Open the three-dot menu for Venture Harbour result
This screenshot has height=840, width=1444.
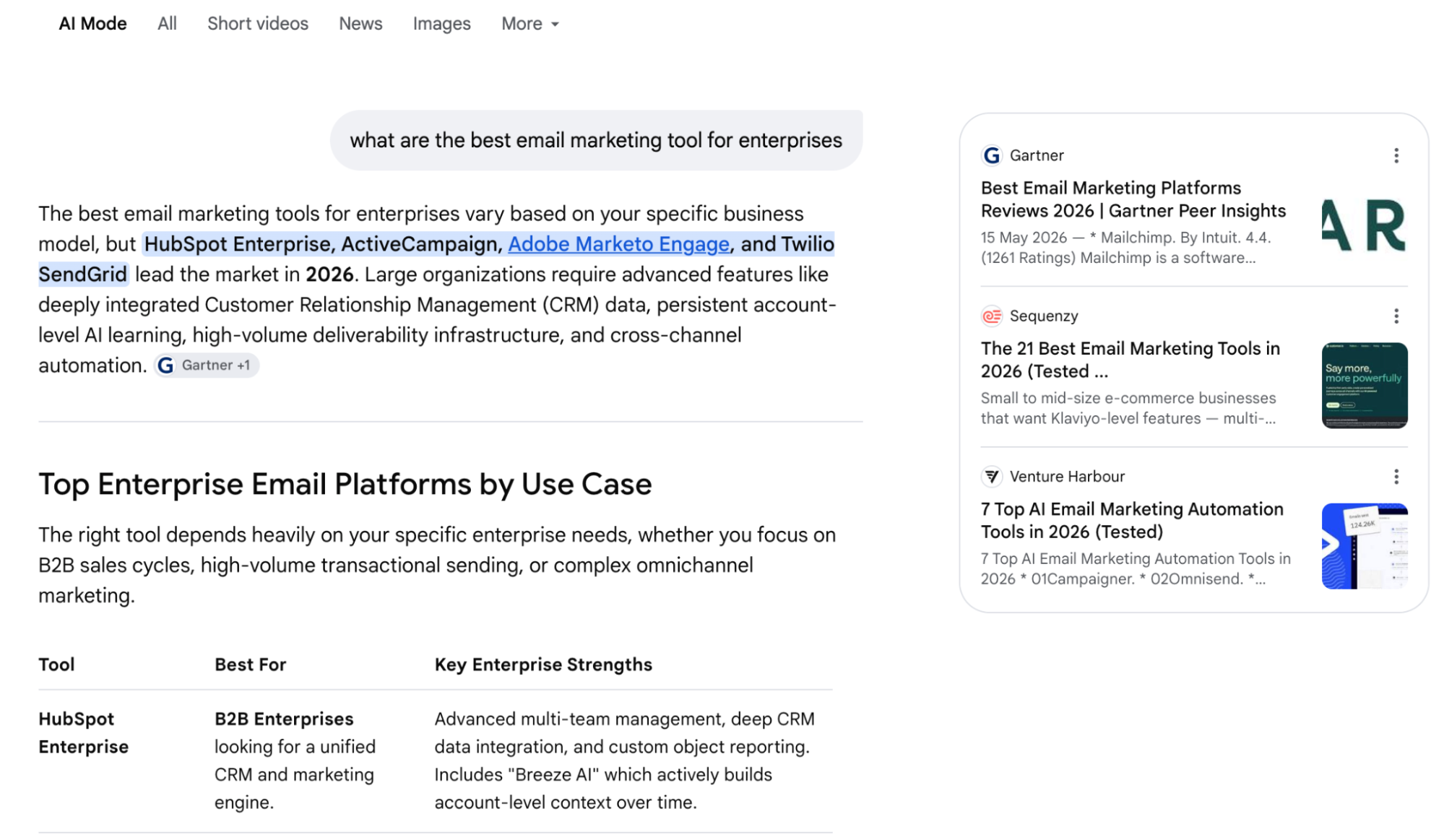1396,476
